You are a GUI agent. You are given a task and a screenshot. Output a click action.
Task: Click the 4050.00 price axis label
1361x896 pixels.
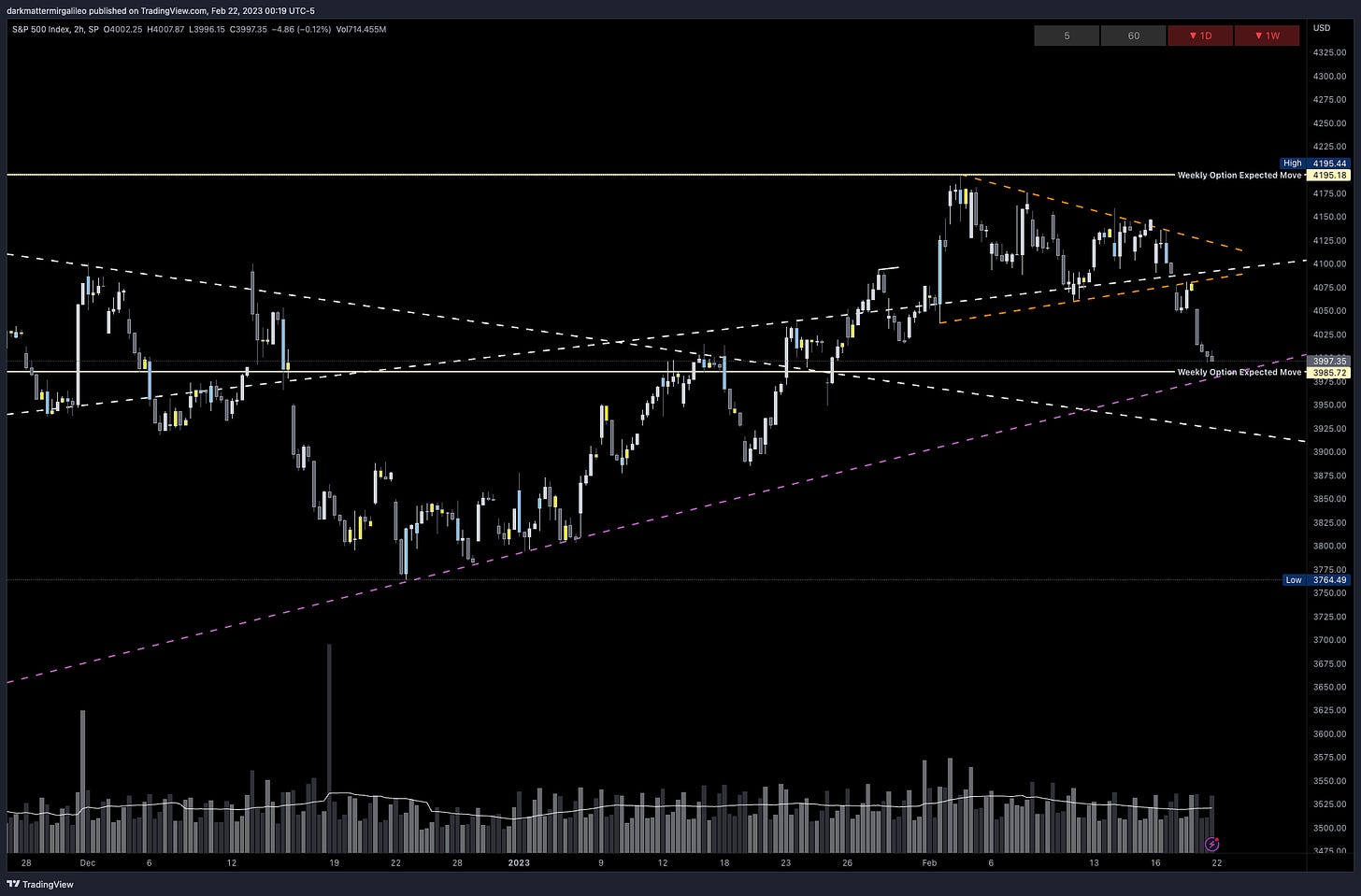pyautogui.click(x=1329, y=311)
